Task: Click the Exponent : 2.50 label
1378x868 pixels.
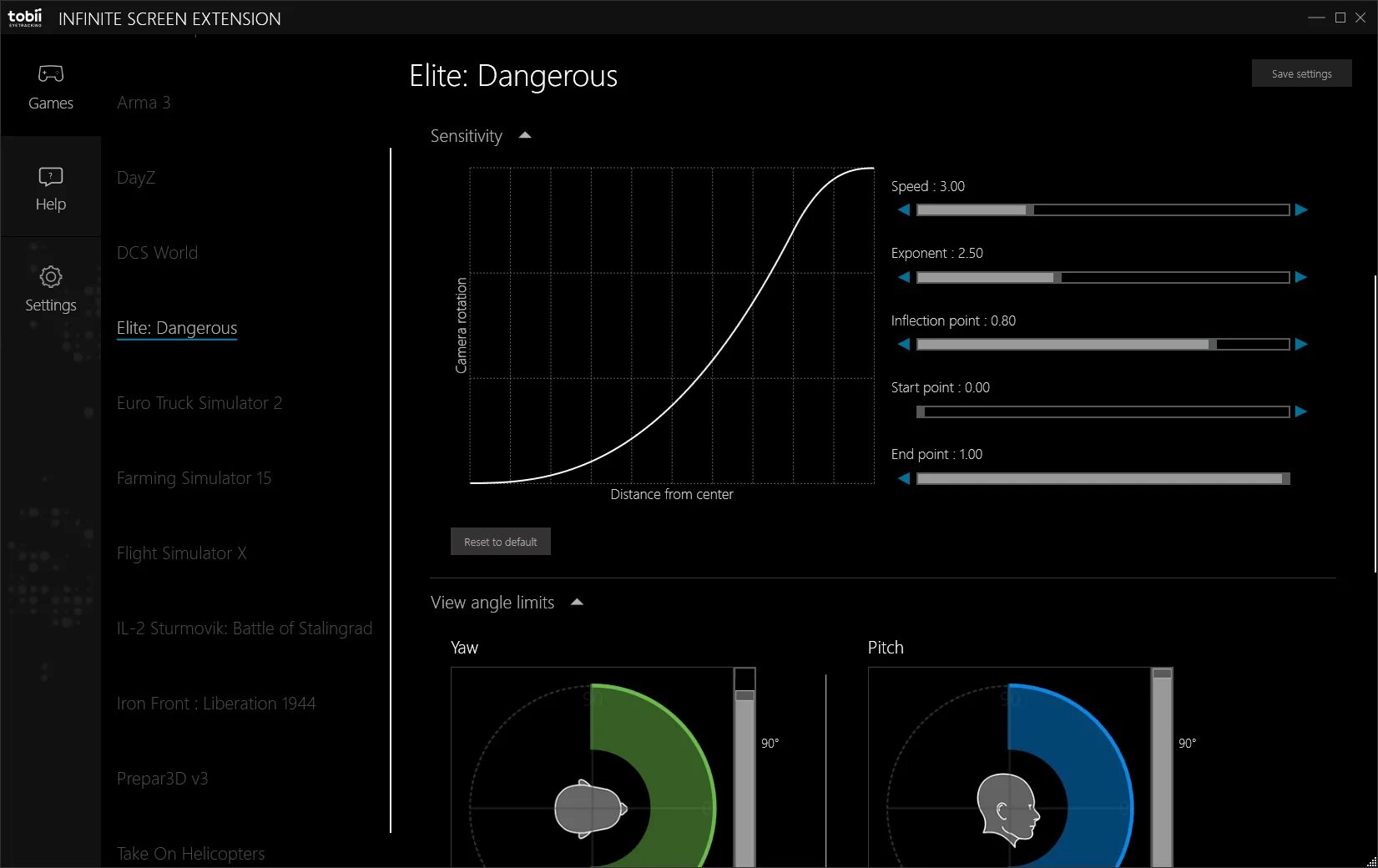Action: coord(936,253)
